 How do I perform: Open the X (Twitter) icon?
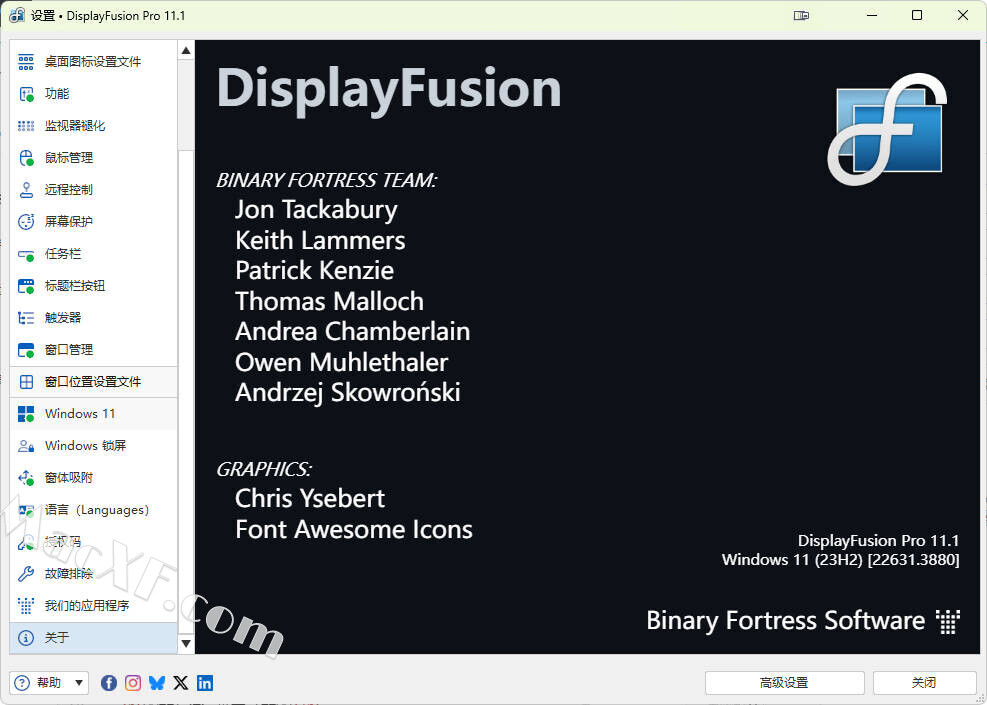tap(181, 683)
